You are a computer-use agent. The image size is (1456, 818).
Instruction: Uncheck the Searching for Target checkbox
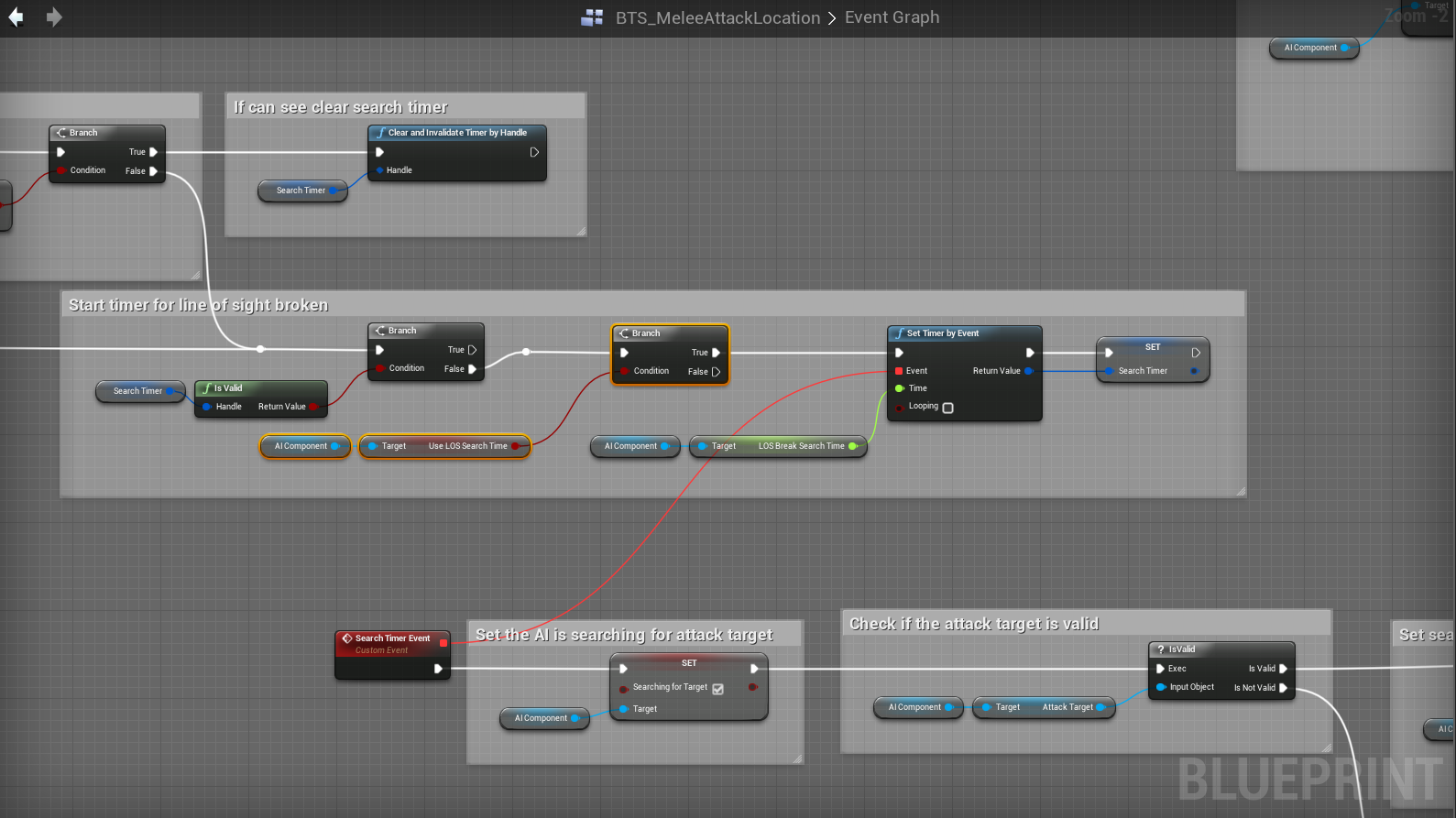tap(717, 689)
